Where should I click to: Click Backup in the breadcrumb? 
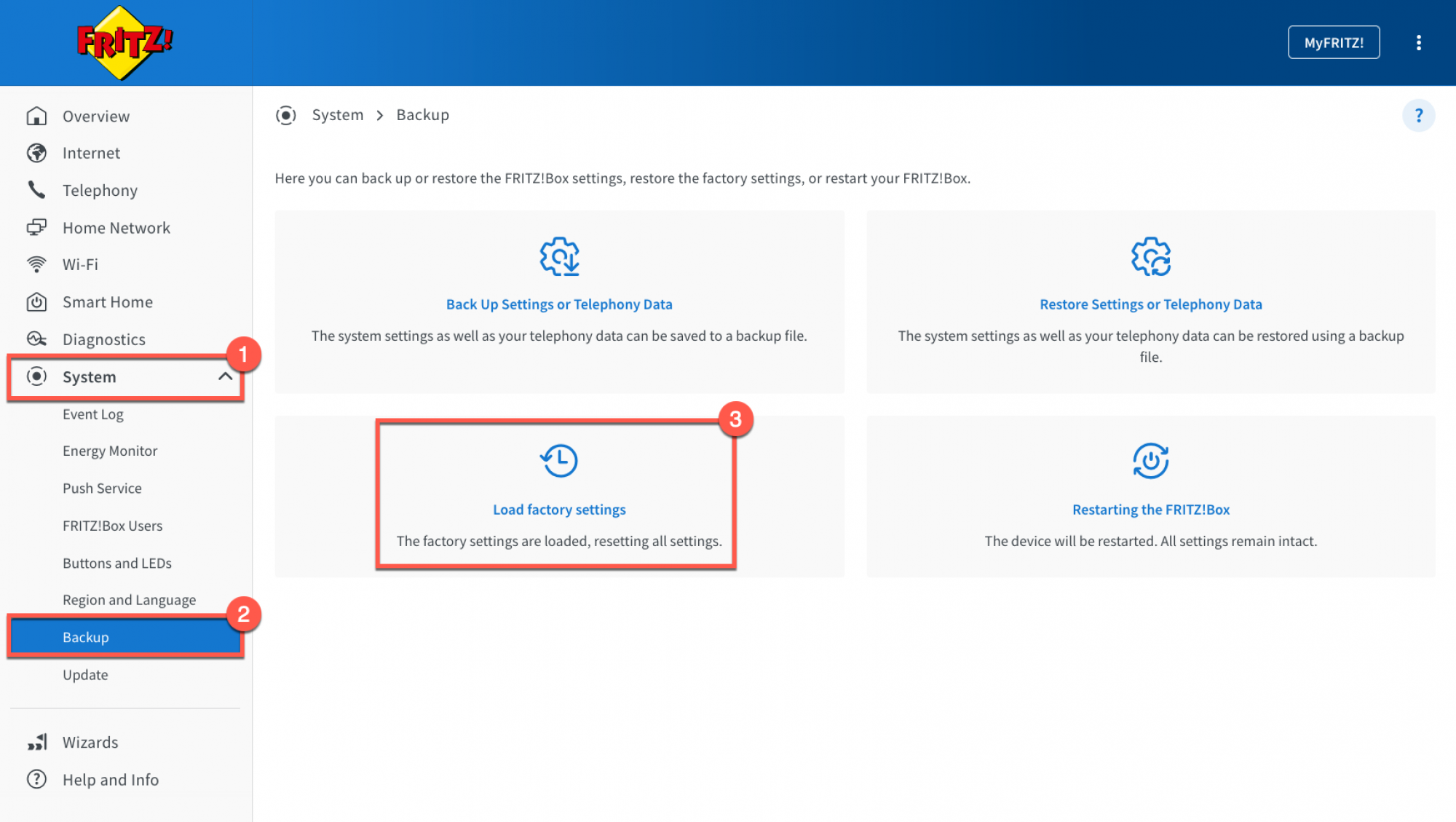click(422, 115)
